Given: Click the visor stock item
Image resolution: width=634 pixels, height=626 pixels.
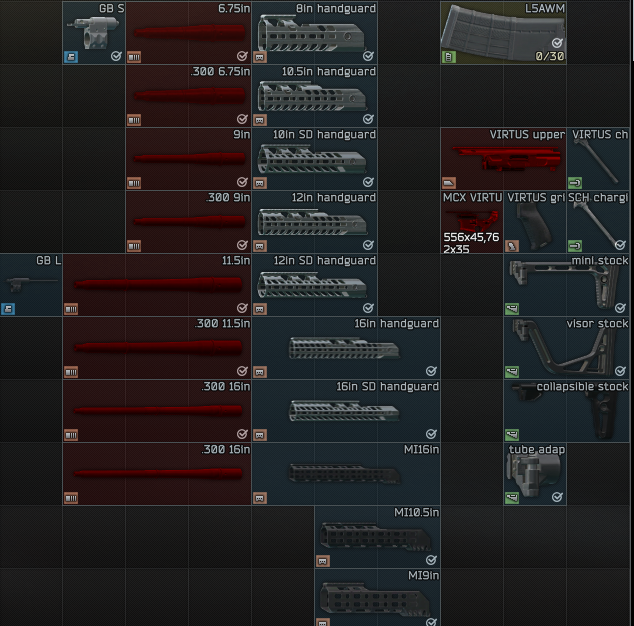Looking at the screenshot, I should pyautogui.click(x=567, y=348).
